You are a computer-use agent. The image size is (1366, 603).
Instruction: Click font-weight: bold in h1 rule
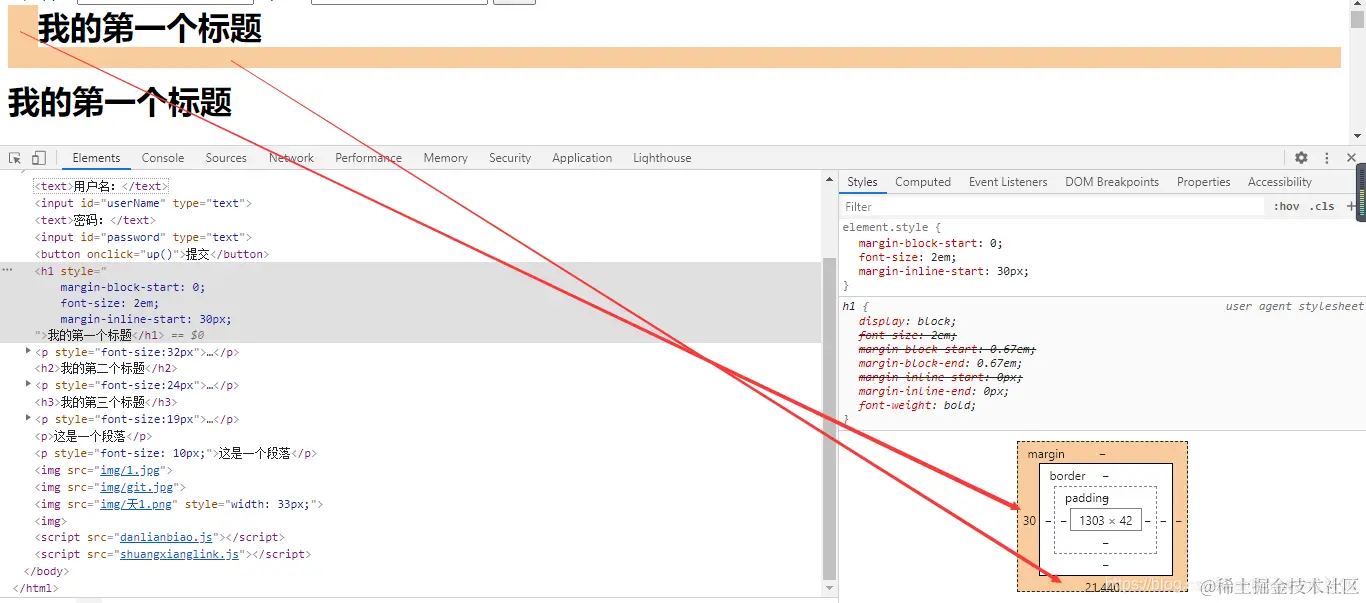click(917, 405)
